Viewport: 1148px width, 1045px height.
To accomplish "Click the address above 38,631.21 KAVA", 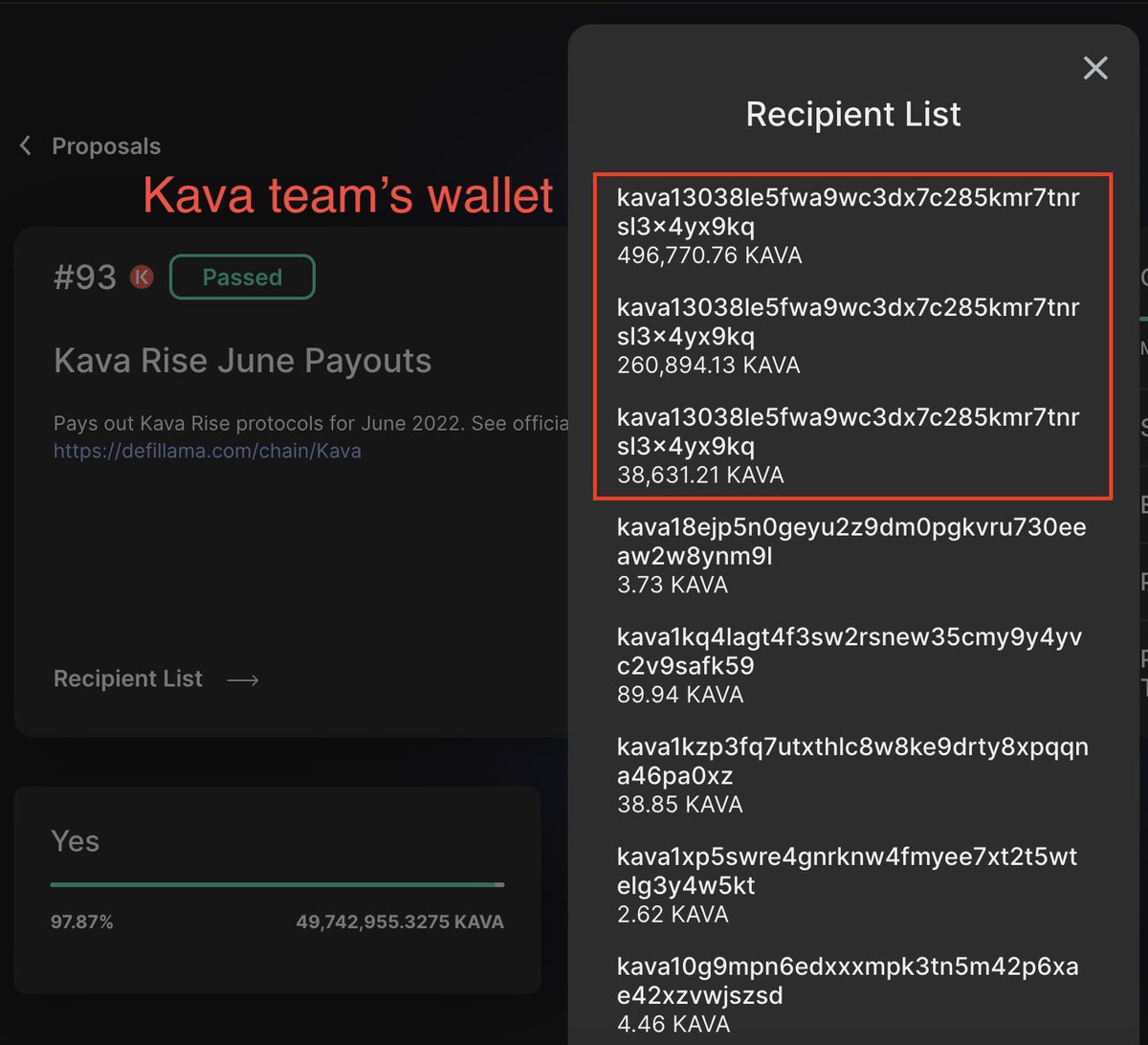I will [848, 432].
